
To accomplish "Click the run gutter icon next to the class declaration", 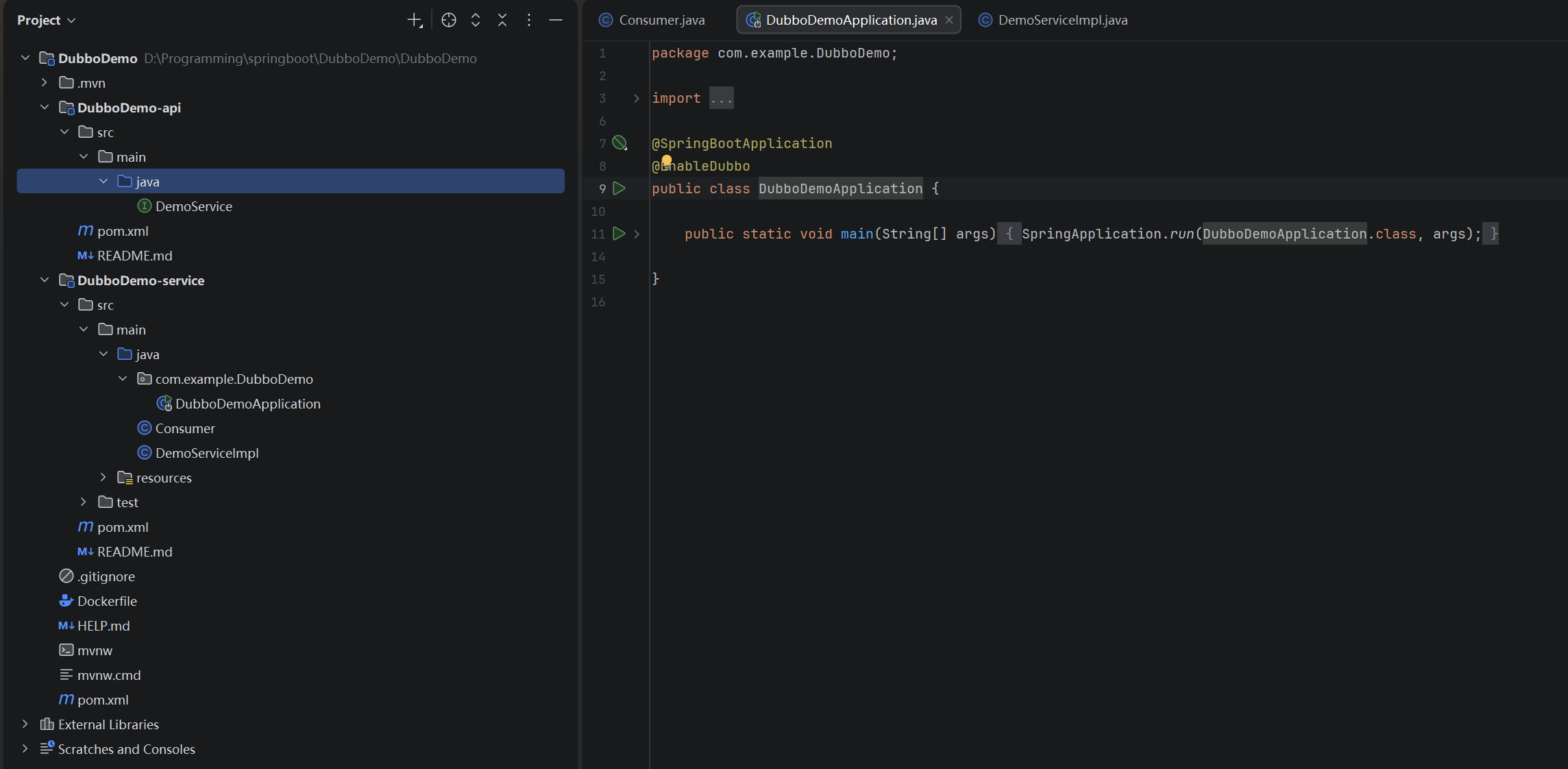I will pos(620,188).
